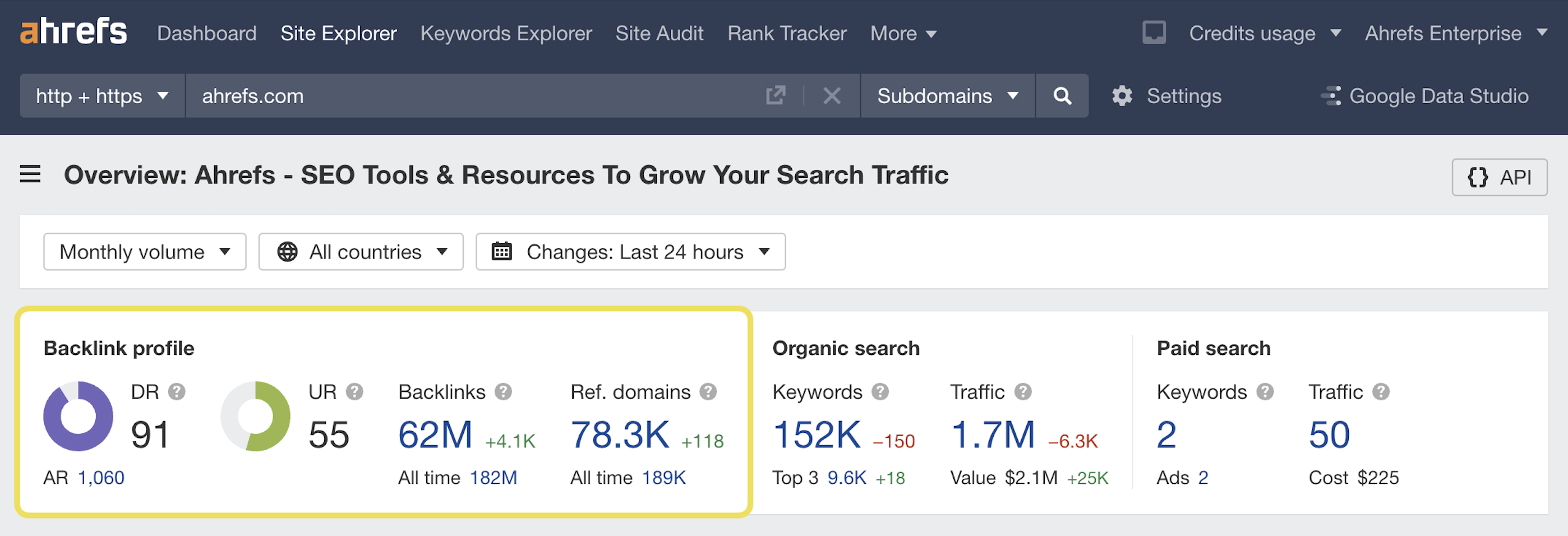Navigate to Keywords Explorer
The height and width of the screenshot is (536, 1568).
506,34
